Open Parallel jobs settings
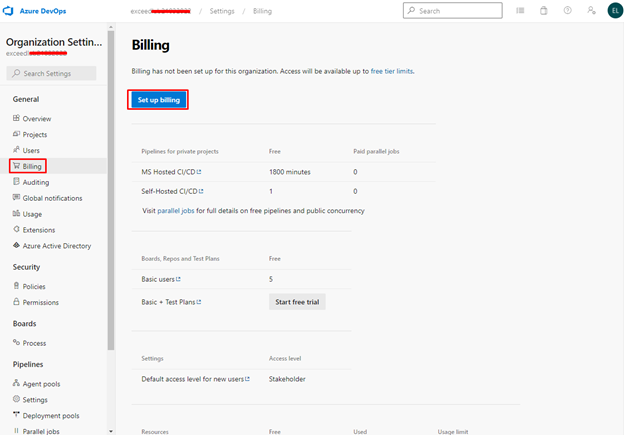This screenshot has height=435, width=624. (41, 431)
